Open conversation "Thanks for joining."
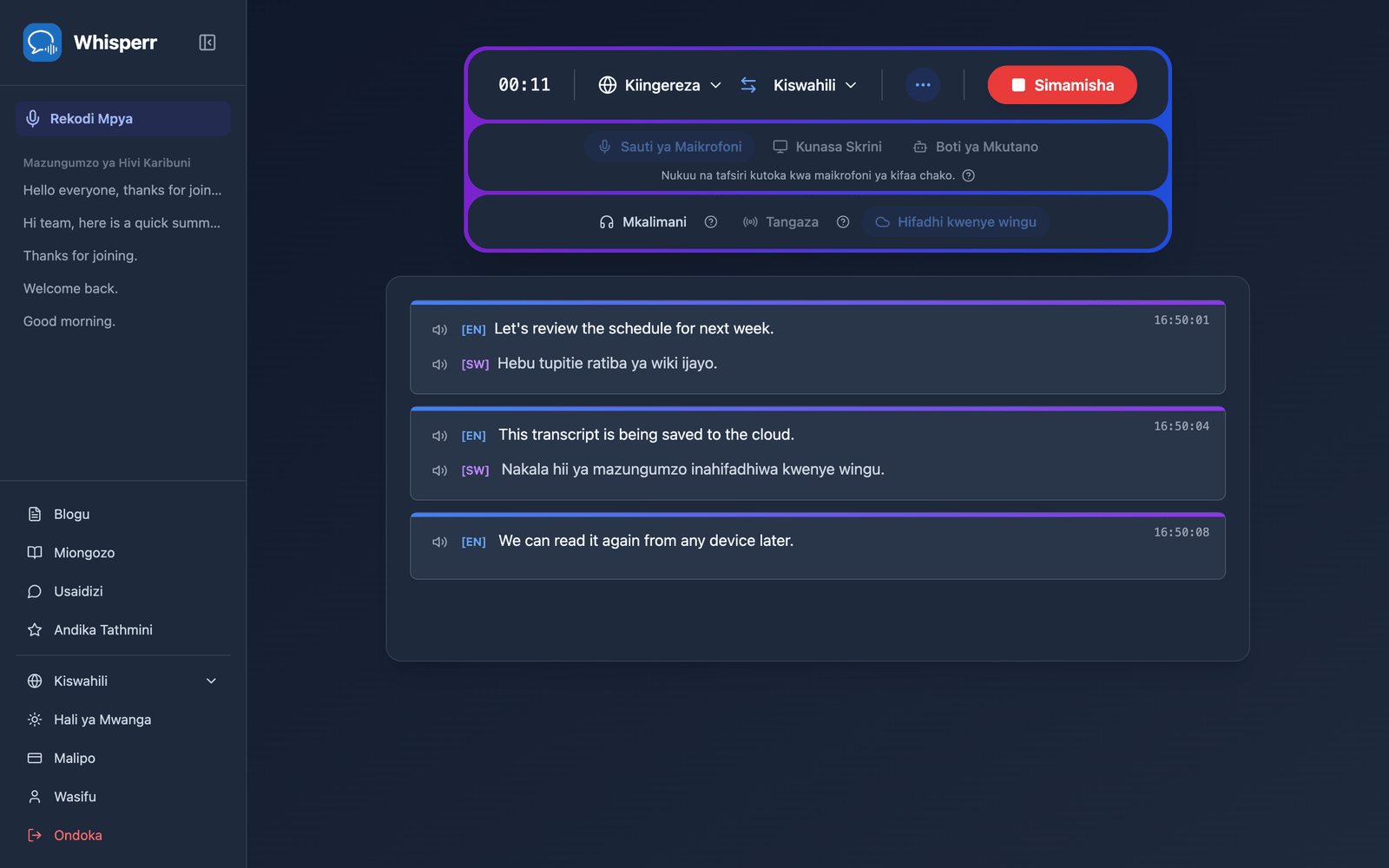1389x868 pixels. (80, 256)
